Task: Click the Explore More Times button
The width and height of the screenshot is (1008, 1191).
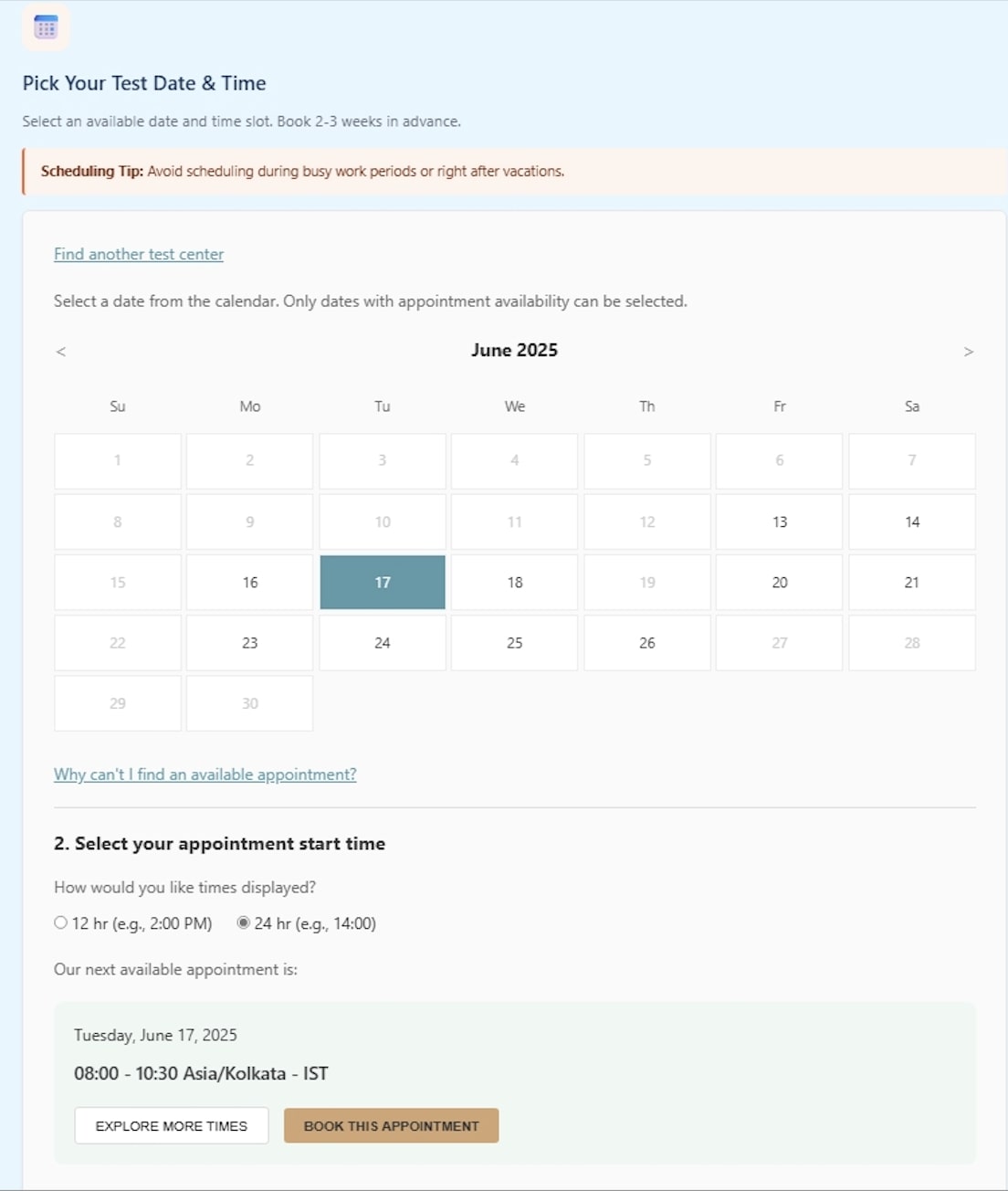Action: tap(171, 1125)
